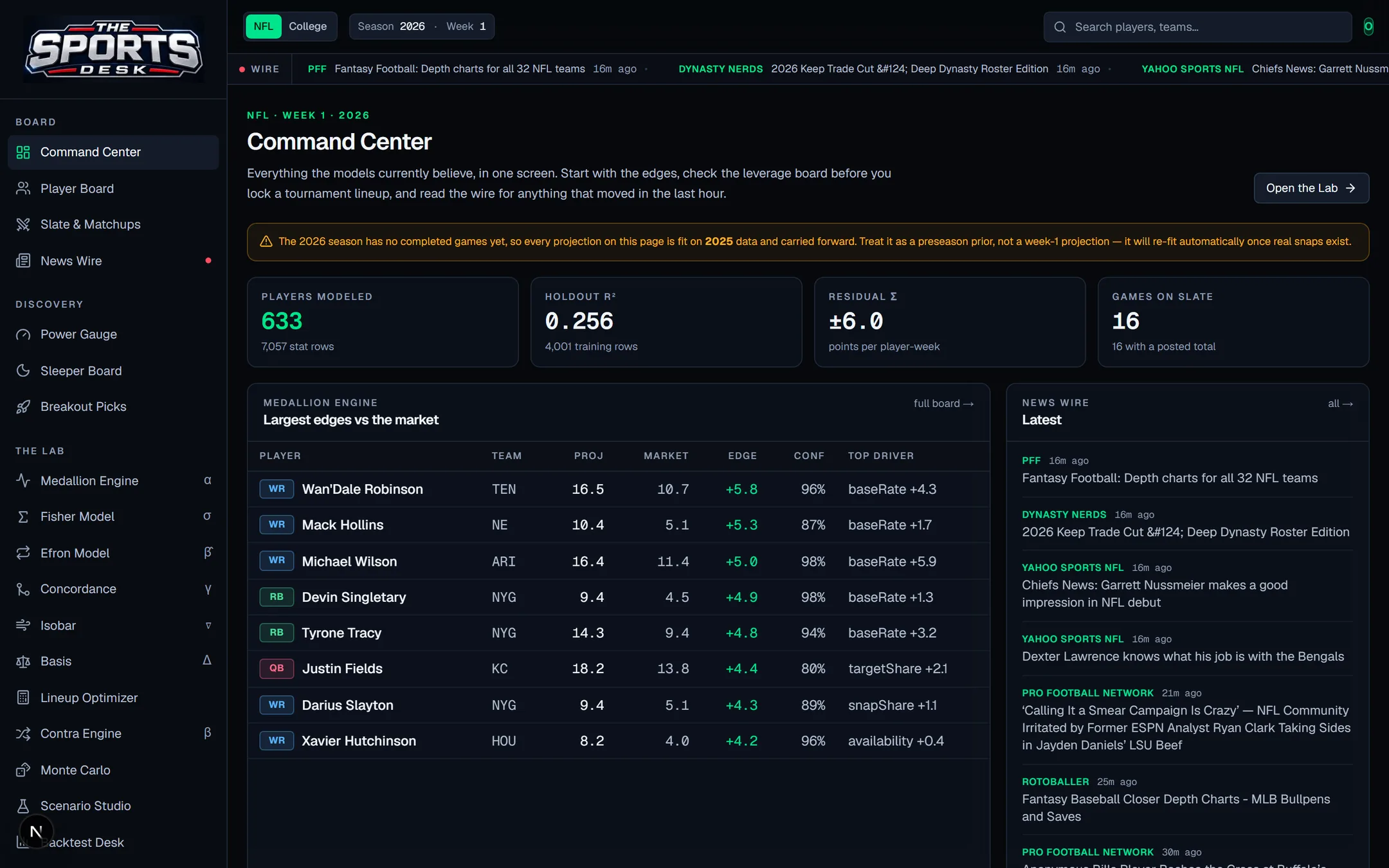
Task: Click the Isobar wind icon
Action: point(23,626)
